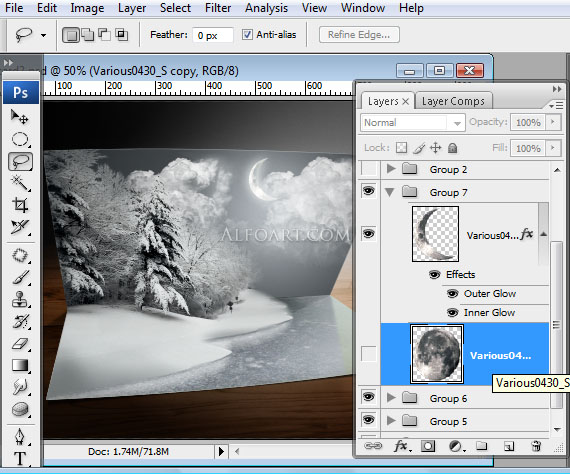Hide the Group 7 layer visibility
The height and width of the screenshot is (474, 570).
[369, 191]
